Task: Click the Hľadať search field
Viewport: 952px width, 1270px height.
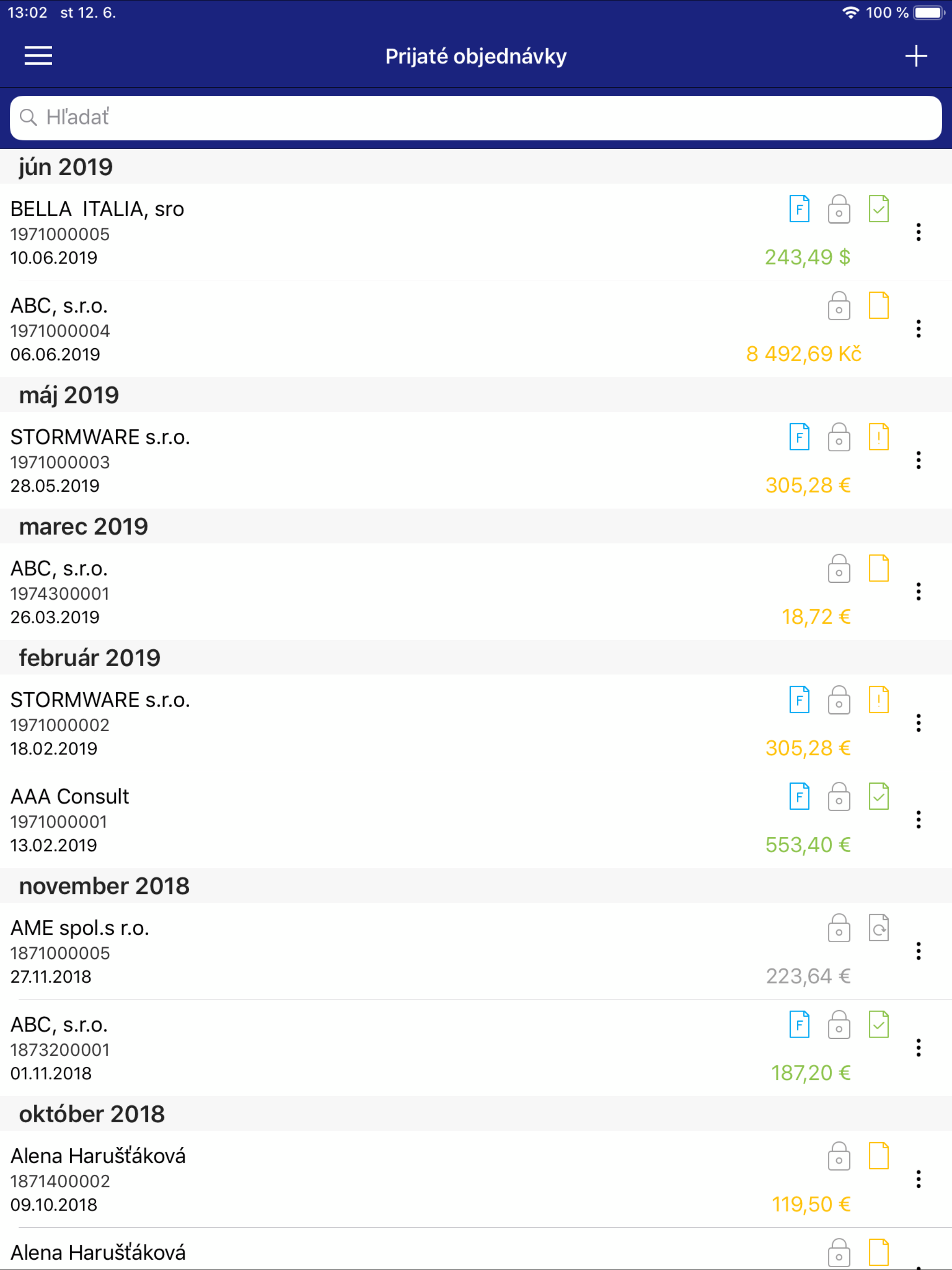Action: [476, 118]
